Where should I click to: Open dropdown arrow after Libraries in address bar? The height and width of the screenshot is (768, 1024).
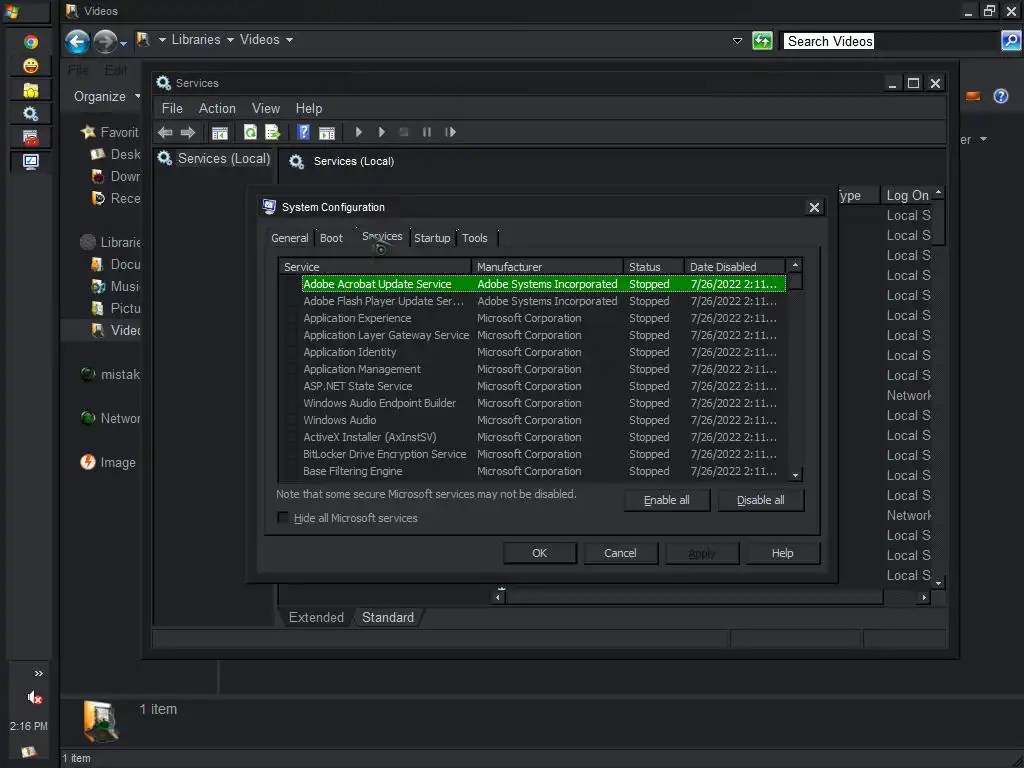(230, 40)
